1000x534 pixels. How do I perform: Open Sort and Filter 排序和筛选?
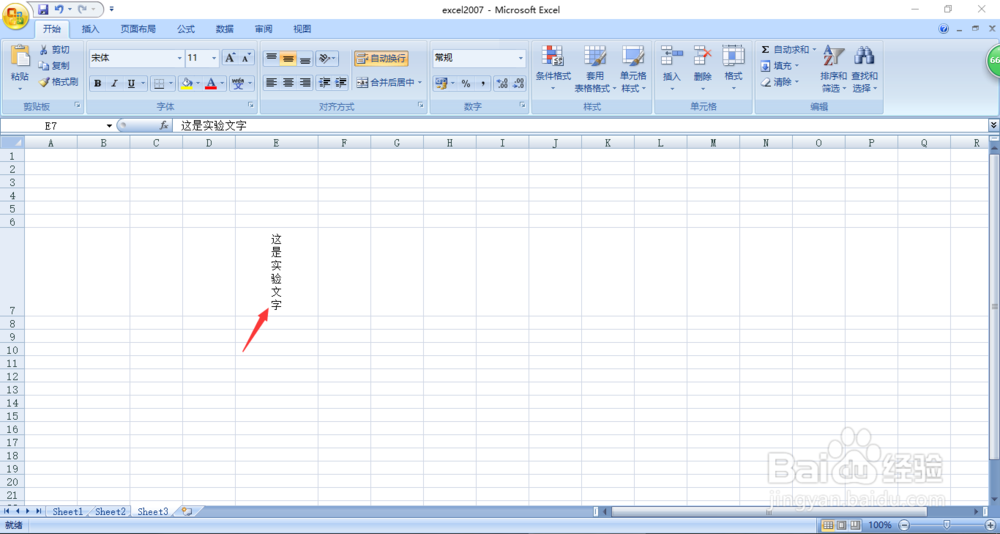point(834,68)
